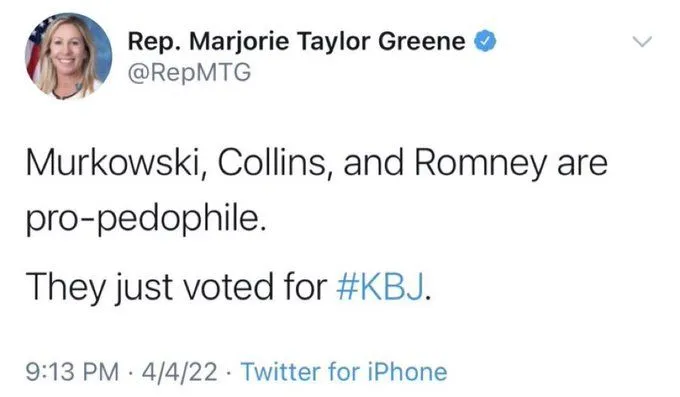680x397 pixels.
Task: Open the tweet options chevron menu
Action: click(x=642, y=42)
